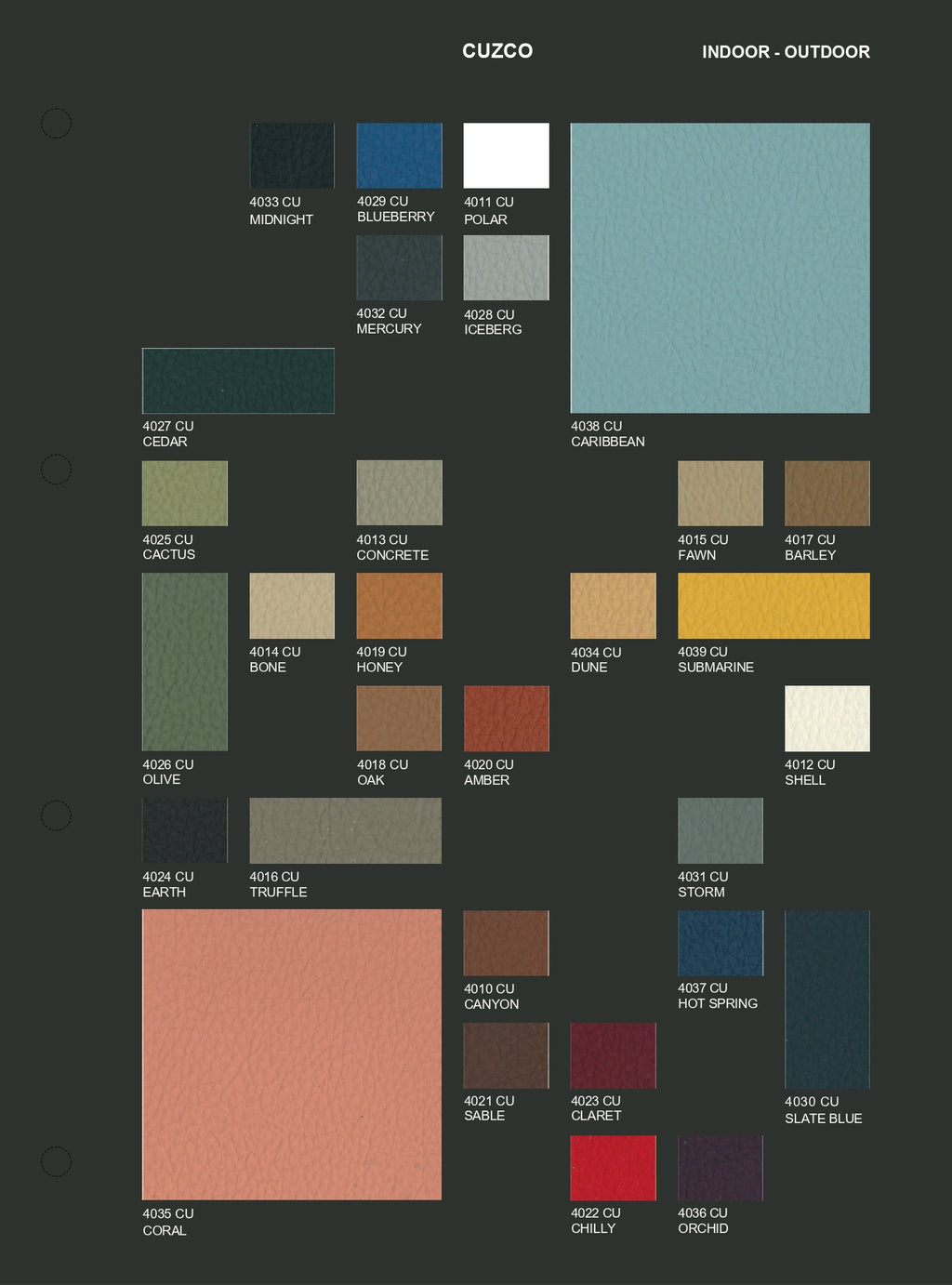Click the '4038 CU CARIBBEAN' label
Screen dimensions: 952x1285
point(608,434)
